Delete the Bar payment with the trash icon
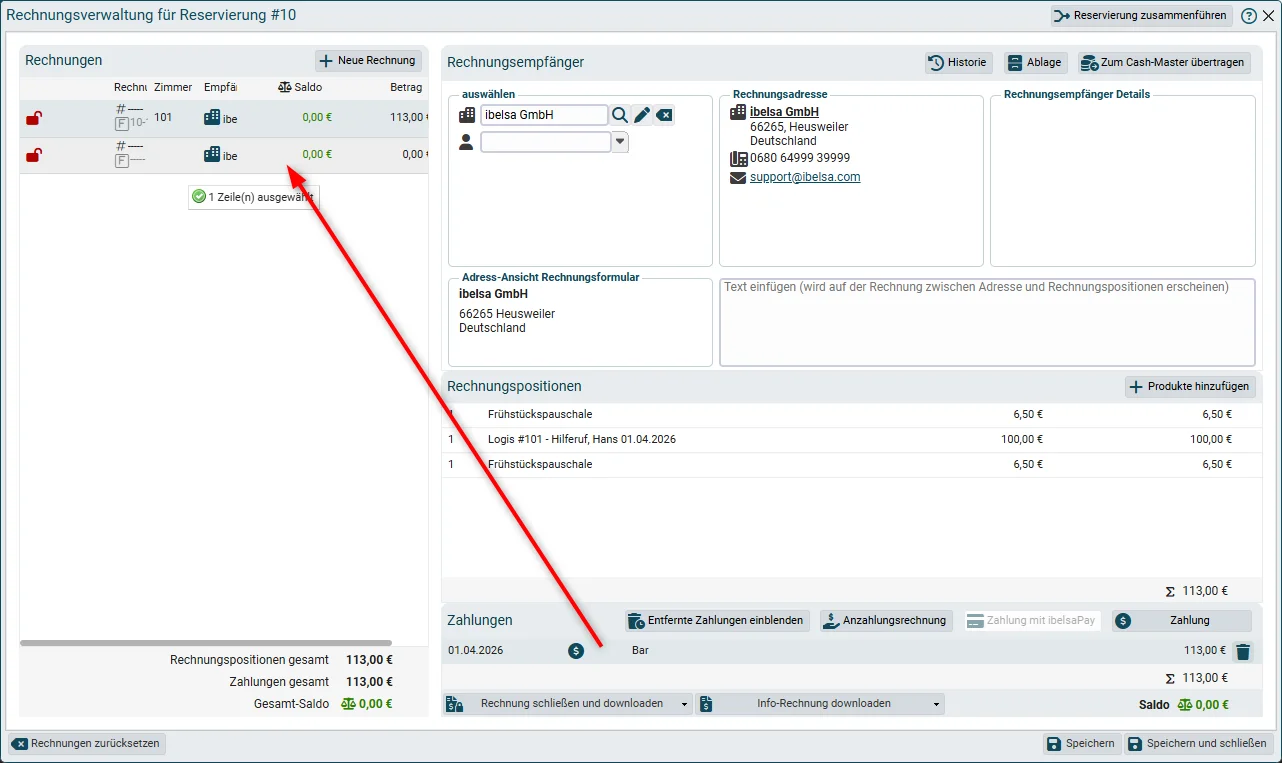 point(1243,652)
